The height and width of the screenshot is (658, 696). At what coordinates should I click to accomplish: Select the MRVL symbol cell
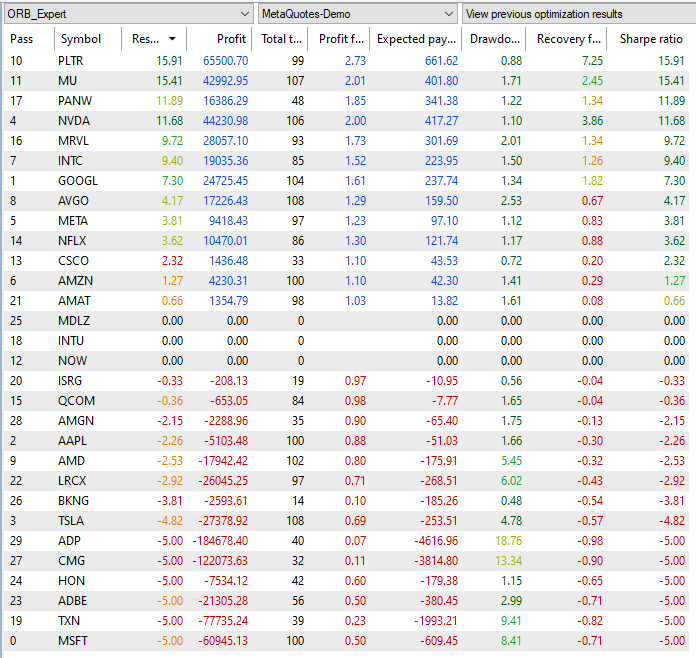point(73,141)
